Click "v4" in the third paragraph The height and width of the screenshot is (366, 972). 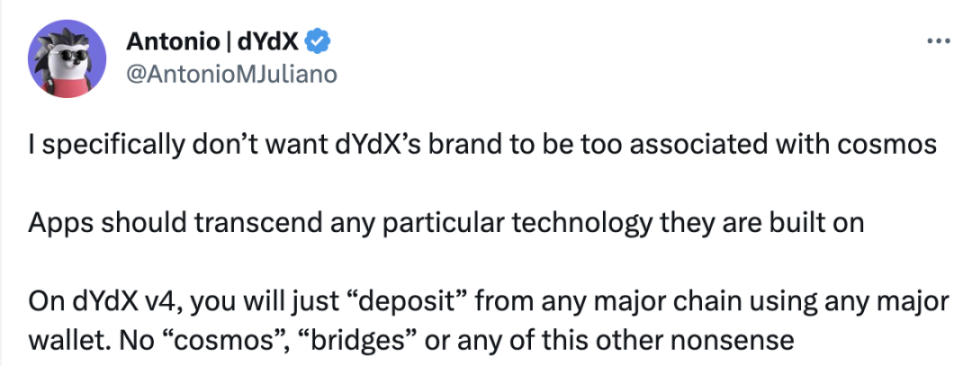point(161,302)
